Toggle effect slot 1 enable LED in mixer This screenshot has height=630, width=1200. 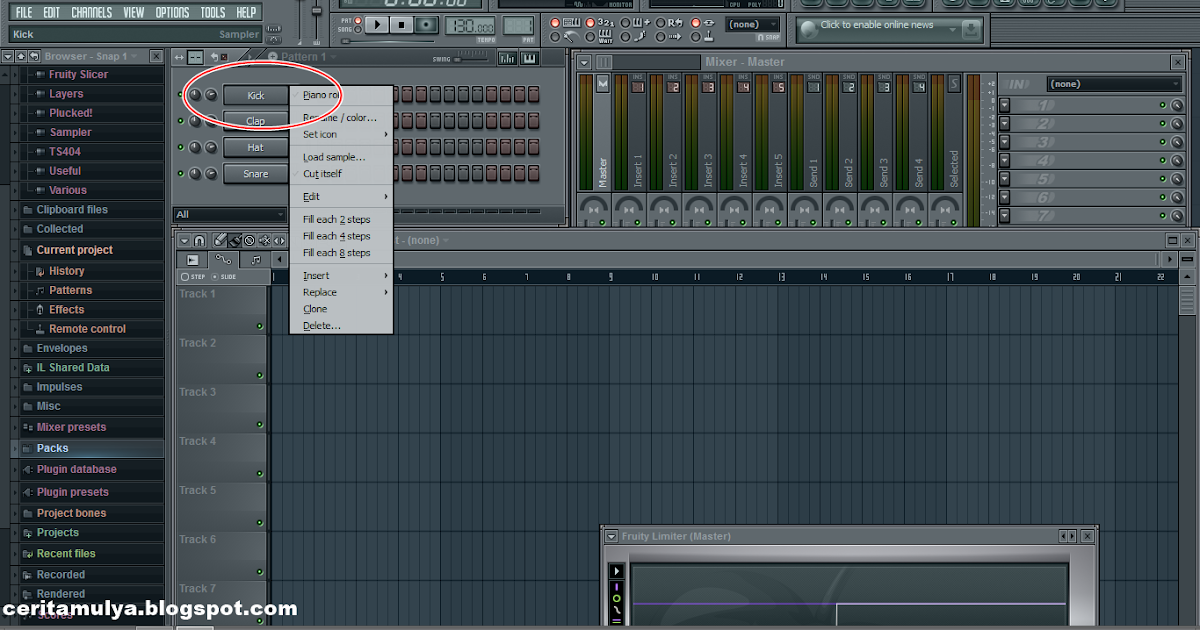(1162, 105)
